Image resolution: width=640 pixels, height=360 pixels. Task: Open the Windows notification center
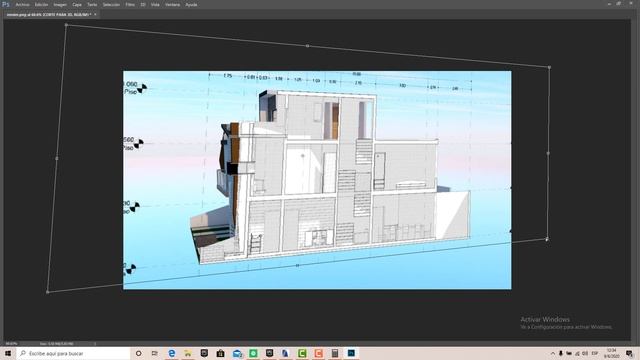[x=629, y=353]
